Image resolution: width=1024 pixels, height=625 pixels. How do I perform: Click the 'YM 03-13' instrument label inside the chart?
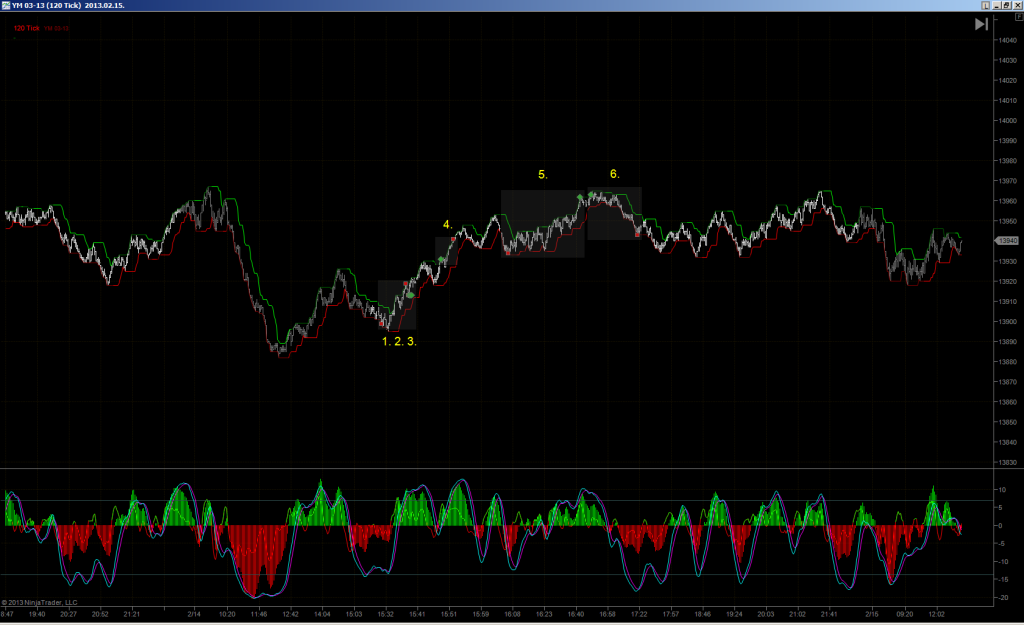(x=57, y=29)
